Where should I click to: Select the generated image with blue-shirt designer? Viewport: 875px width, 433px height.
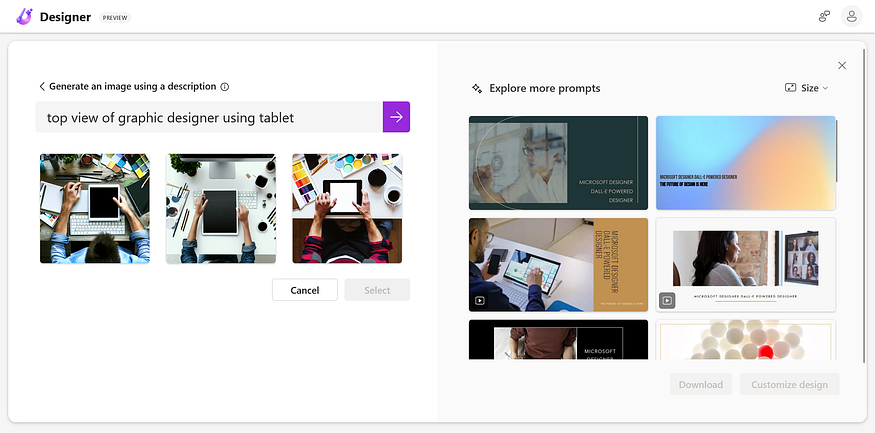[95, 209]
